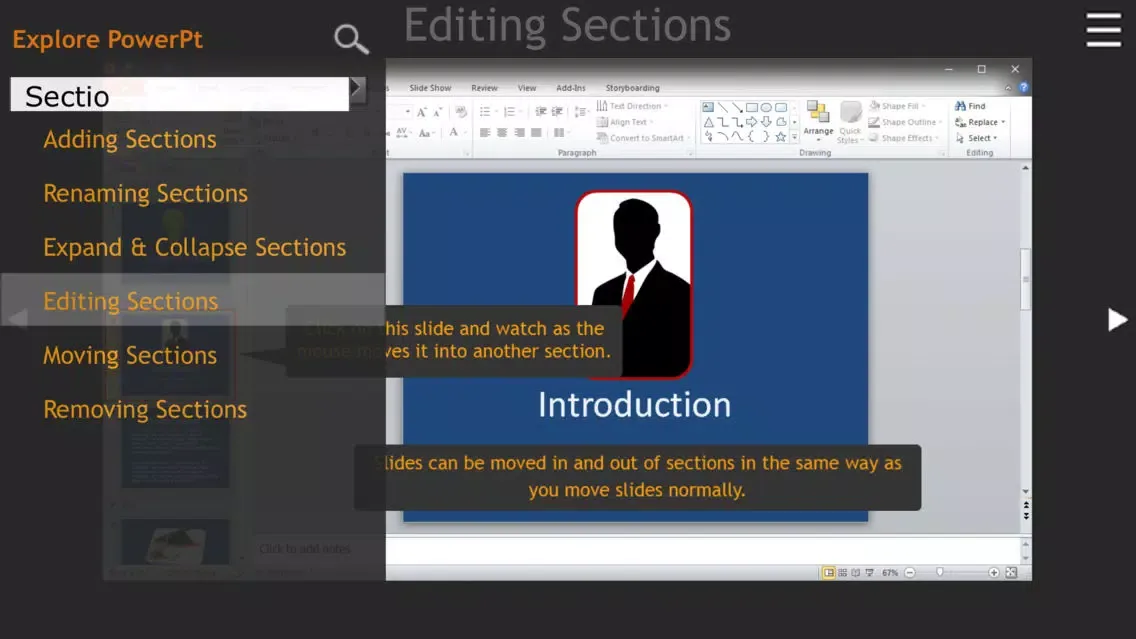Decrease font size with shrink A
The height and width of the screenshot is (639, 1136).
pos(438,112)
